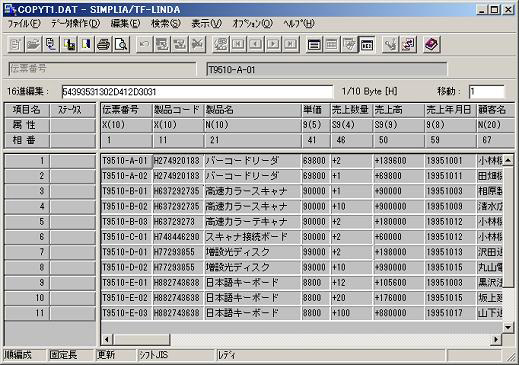Go to the next record with the toolbar arrow
519x365 pixels.
[x=273, y=44]
